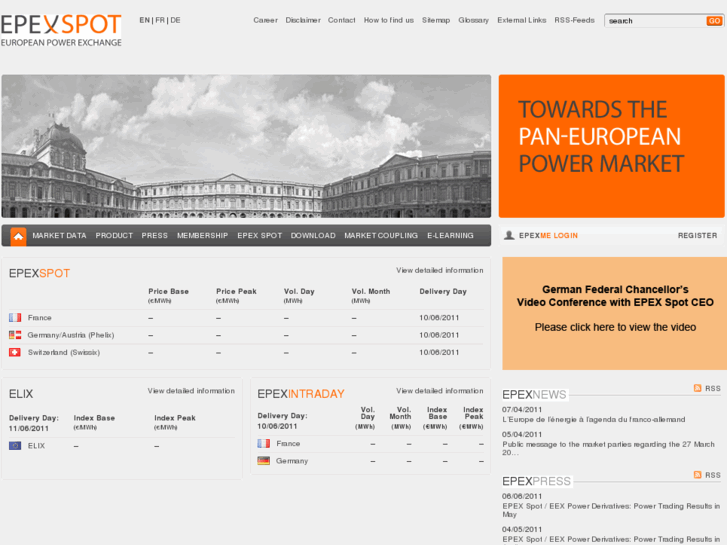Click the 'Vol. Month' column header in EPEXSPOT

(x=370, y=291)
